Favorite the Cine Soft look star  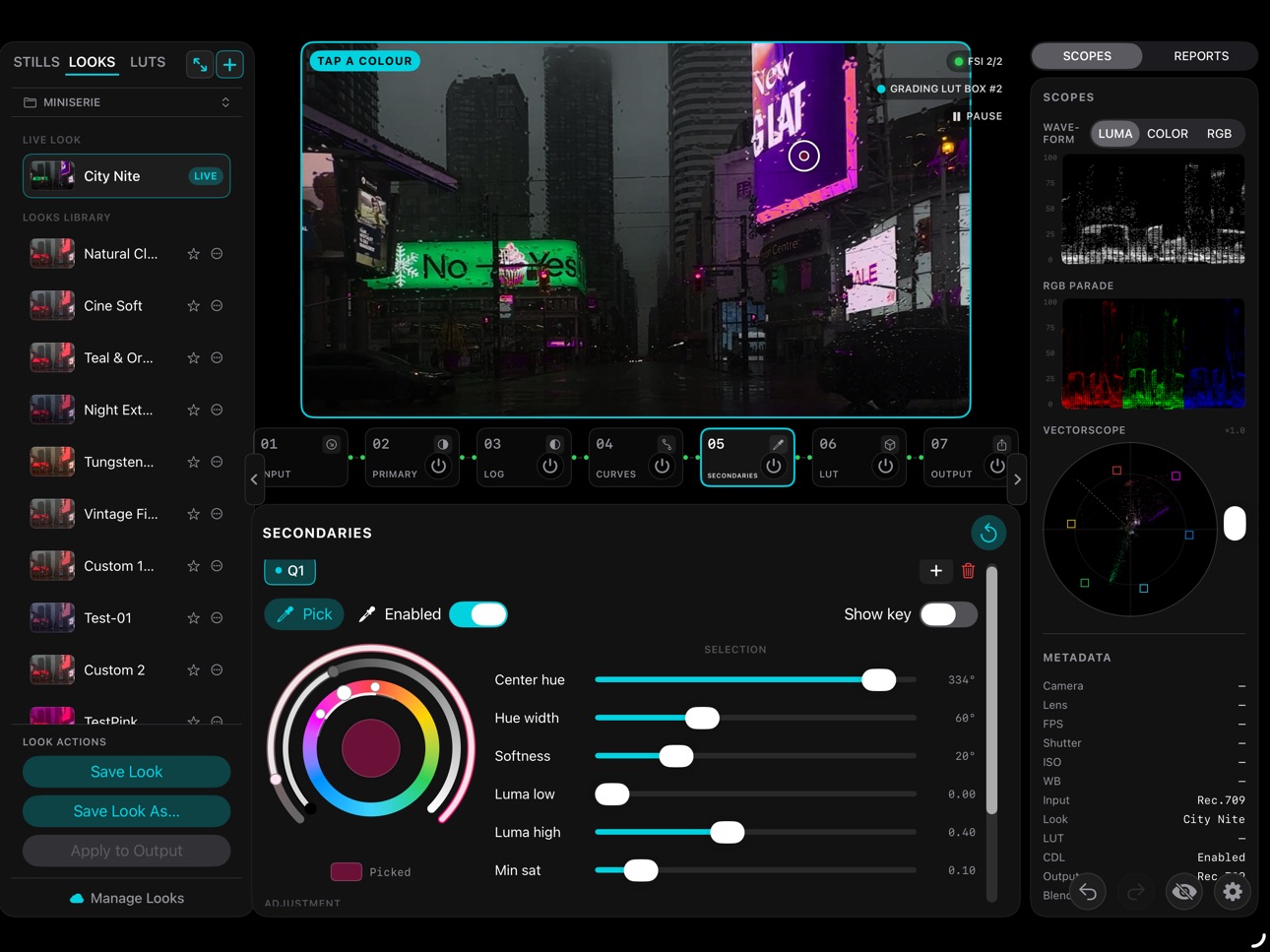[194, 306]
